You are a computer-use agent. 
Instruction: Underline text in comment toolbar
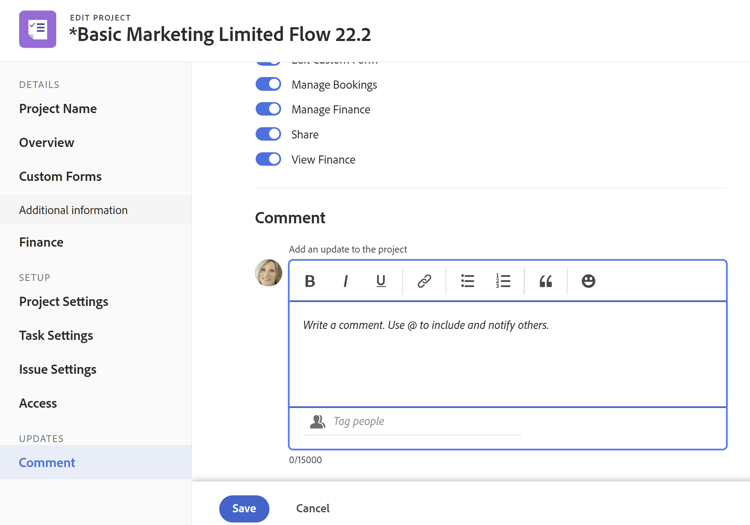click(381, 281)
